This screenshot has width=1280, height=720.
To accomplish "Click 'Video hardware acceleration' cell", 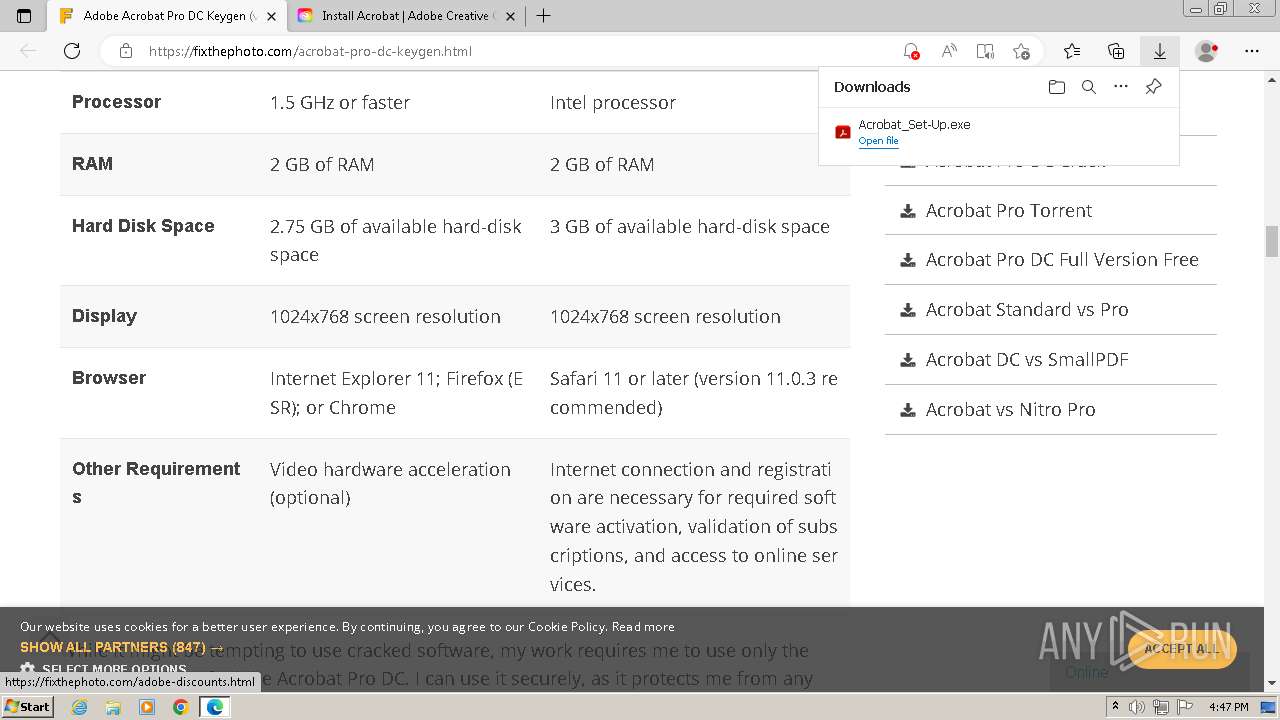I will click(390, 483).
